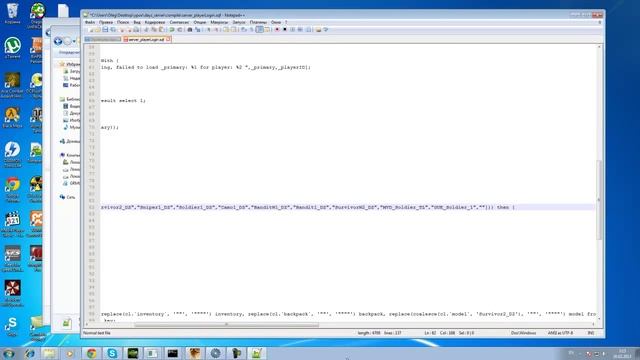Switch to the server_playerLogin.sqf tab

146,40
